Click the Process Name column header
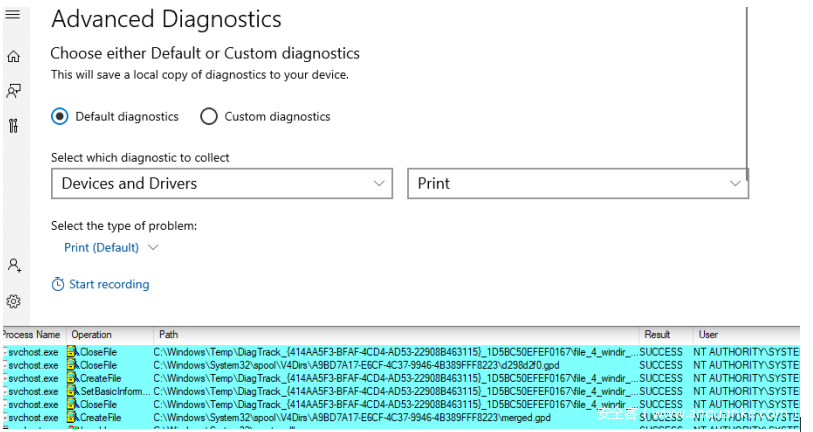This screenshot has width=813, height=432. tap(32, 334)
